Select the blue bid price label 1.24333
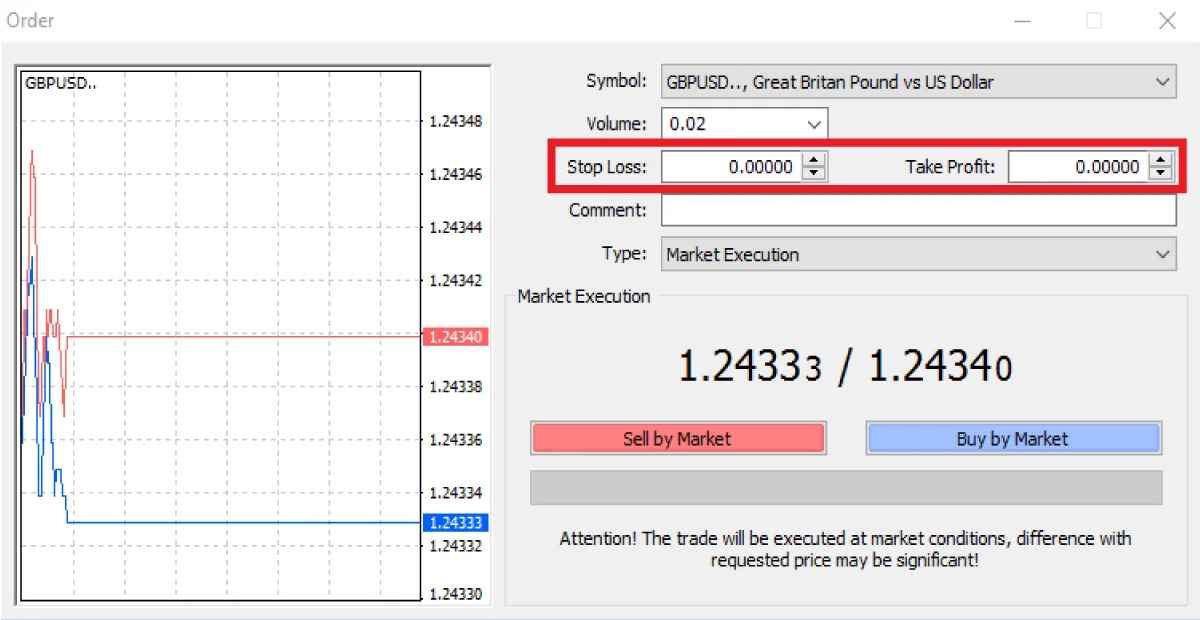The height and width of the screenshot is (620, 1200). point(455,522)
